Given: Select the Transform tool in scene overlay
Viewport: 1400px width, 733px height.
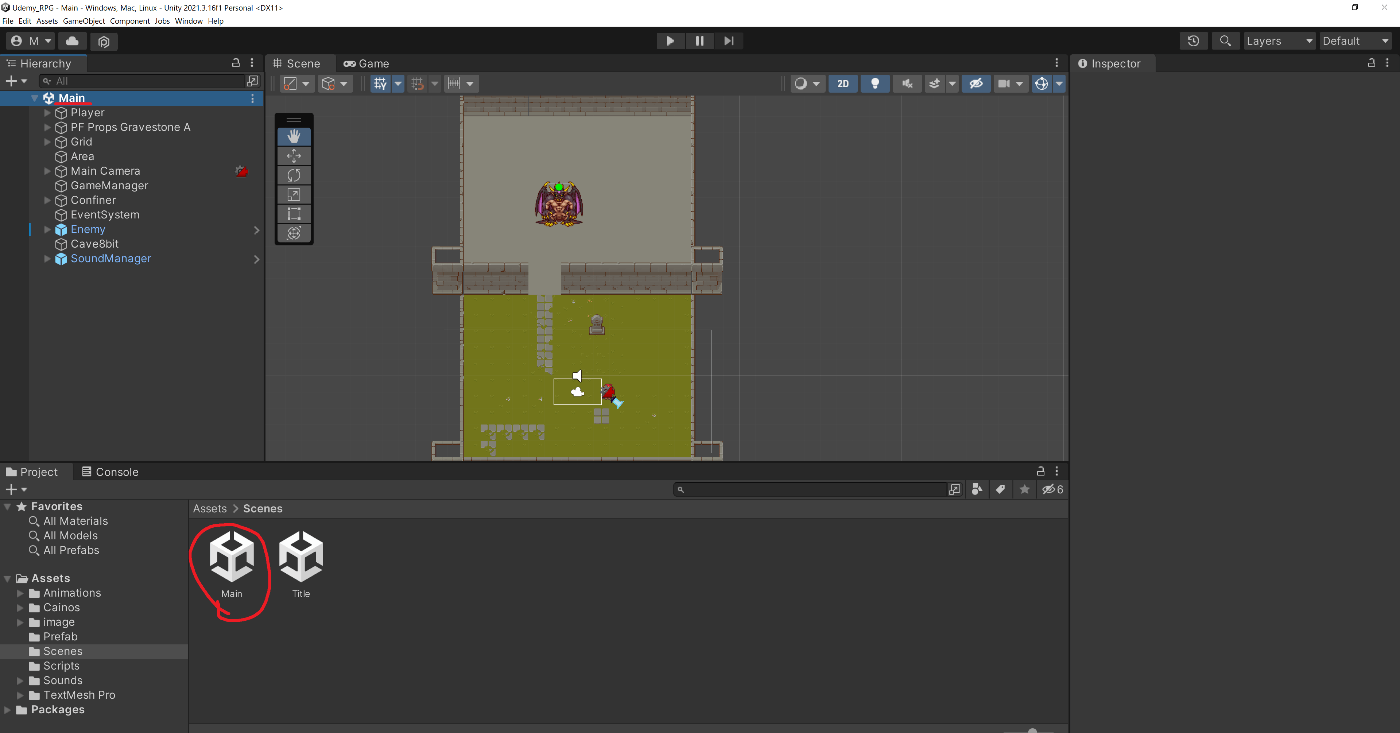Looking at the screenshot, I should tap(294, 233).
